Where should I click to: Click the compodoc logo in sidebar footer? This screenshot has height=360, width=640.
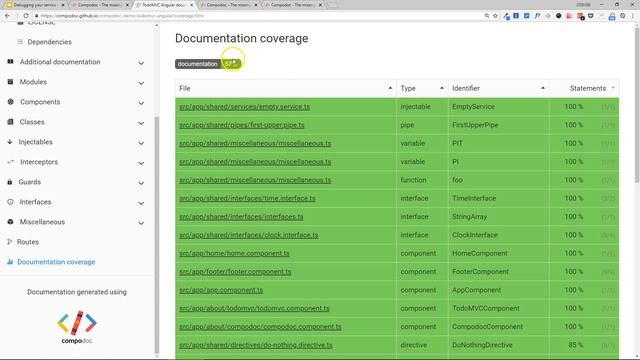click(x=77, y=327)
